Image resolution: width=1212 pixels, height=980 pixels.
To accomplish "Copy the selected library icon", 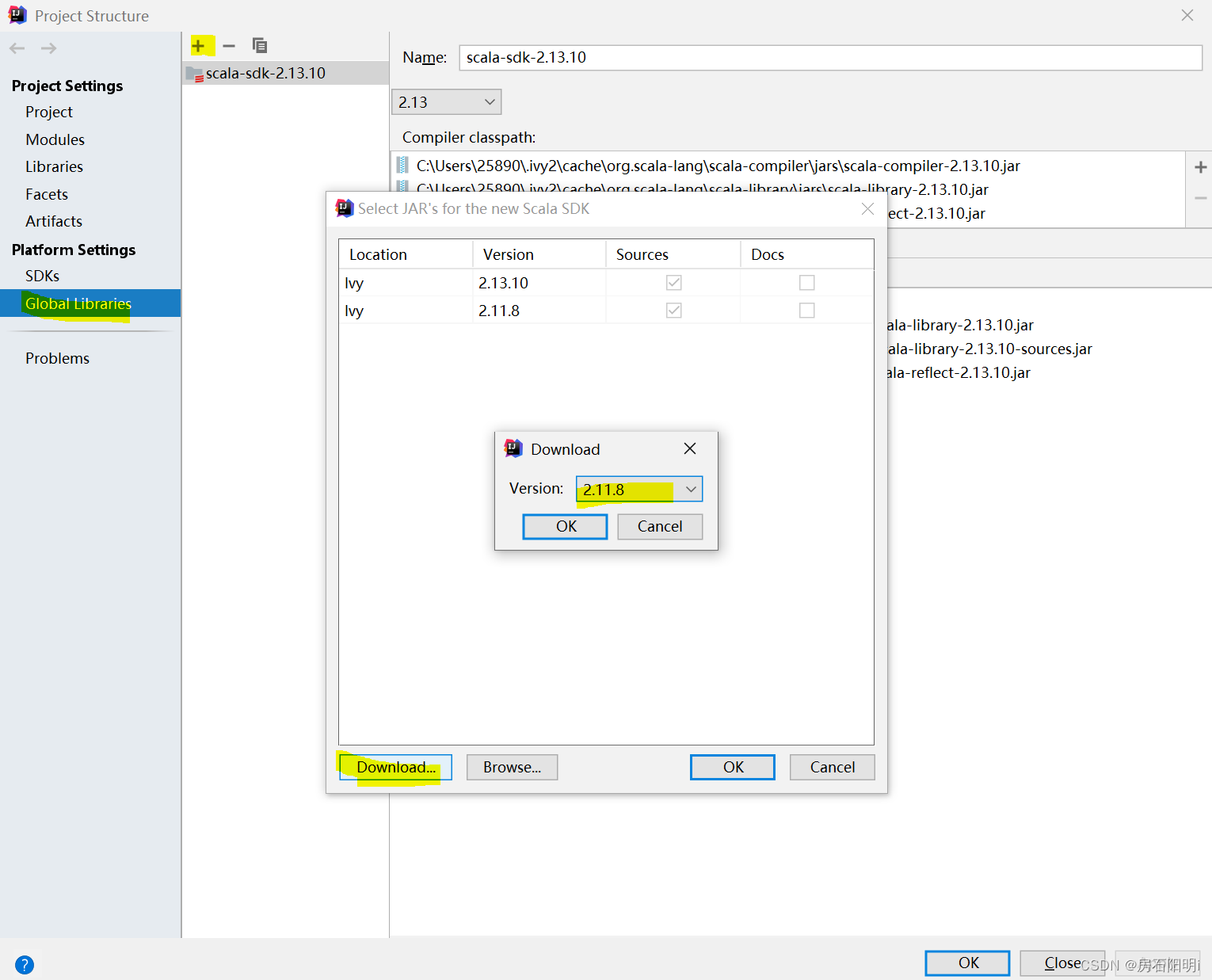I will 259,46.
